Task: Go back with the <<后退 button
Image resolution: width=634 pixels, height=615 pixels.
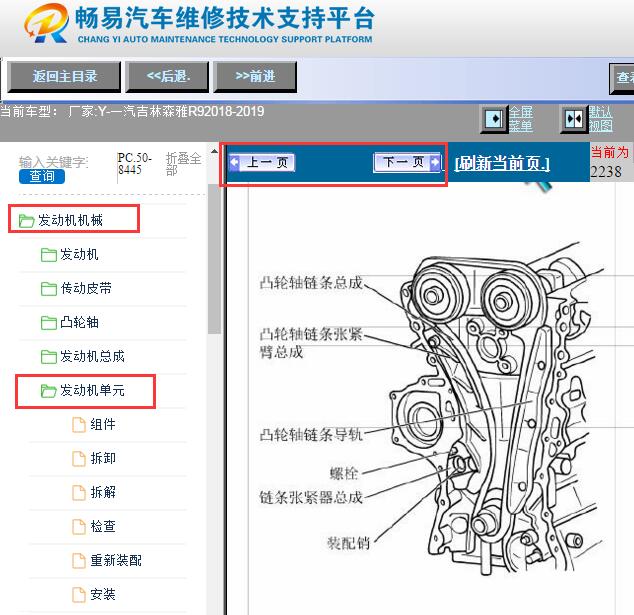Action: tap(167, 77)
